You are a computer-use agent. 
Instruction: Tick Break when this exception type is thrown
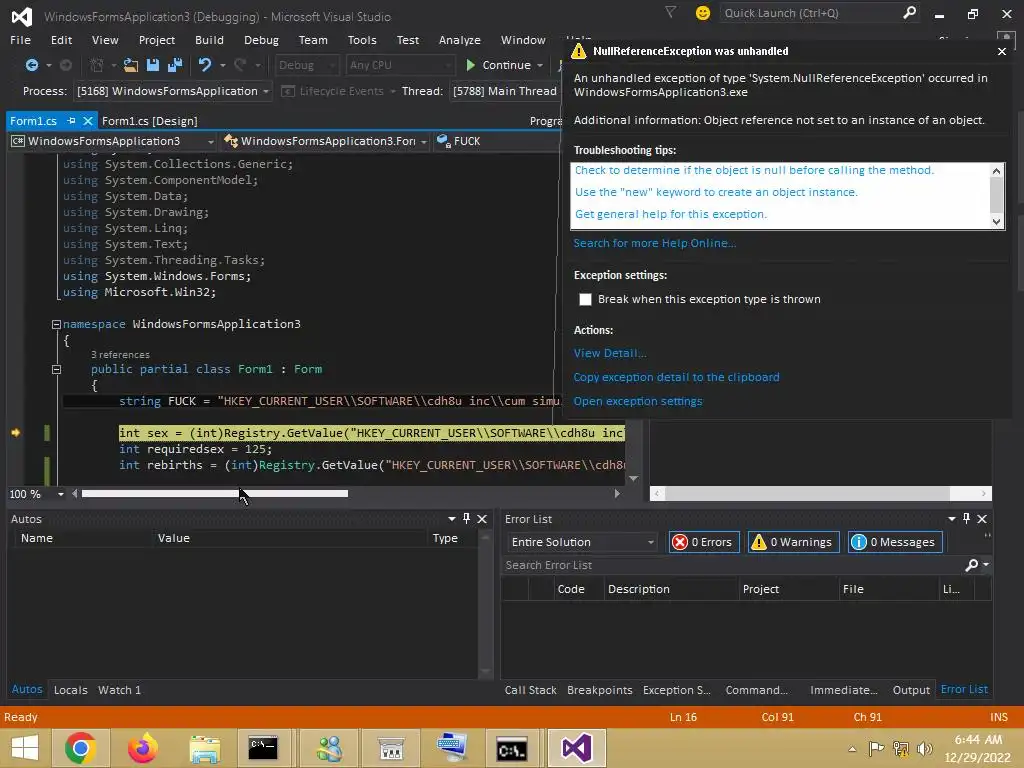coord(585,299)
